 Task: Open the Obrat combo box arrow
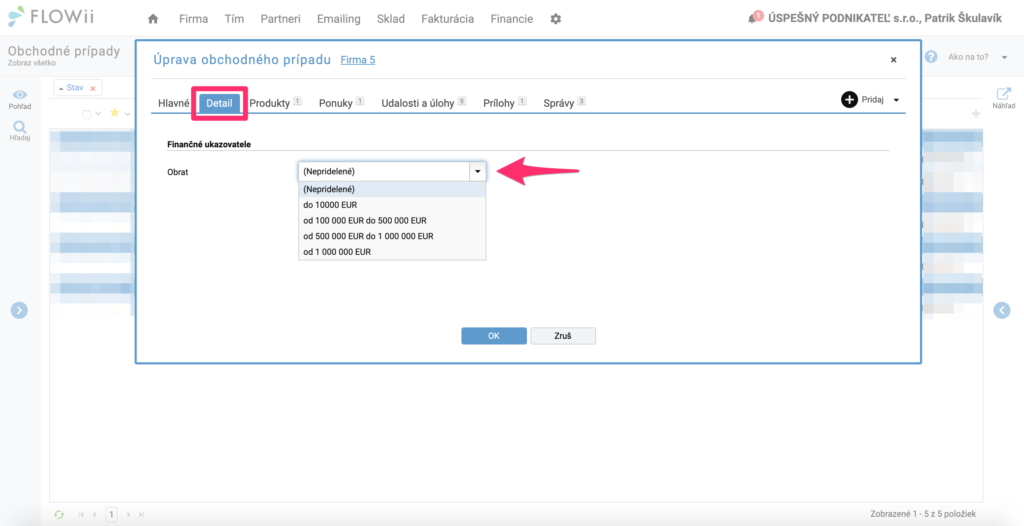[x=477, y=171]
